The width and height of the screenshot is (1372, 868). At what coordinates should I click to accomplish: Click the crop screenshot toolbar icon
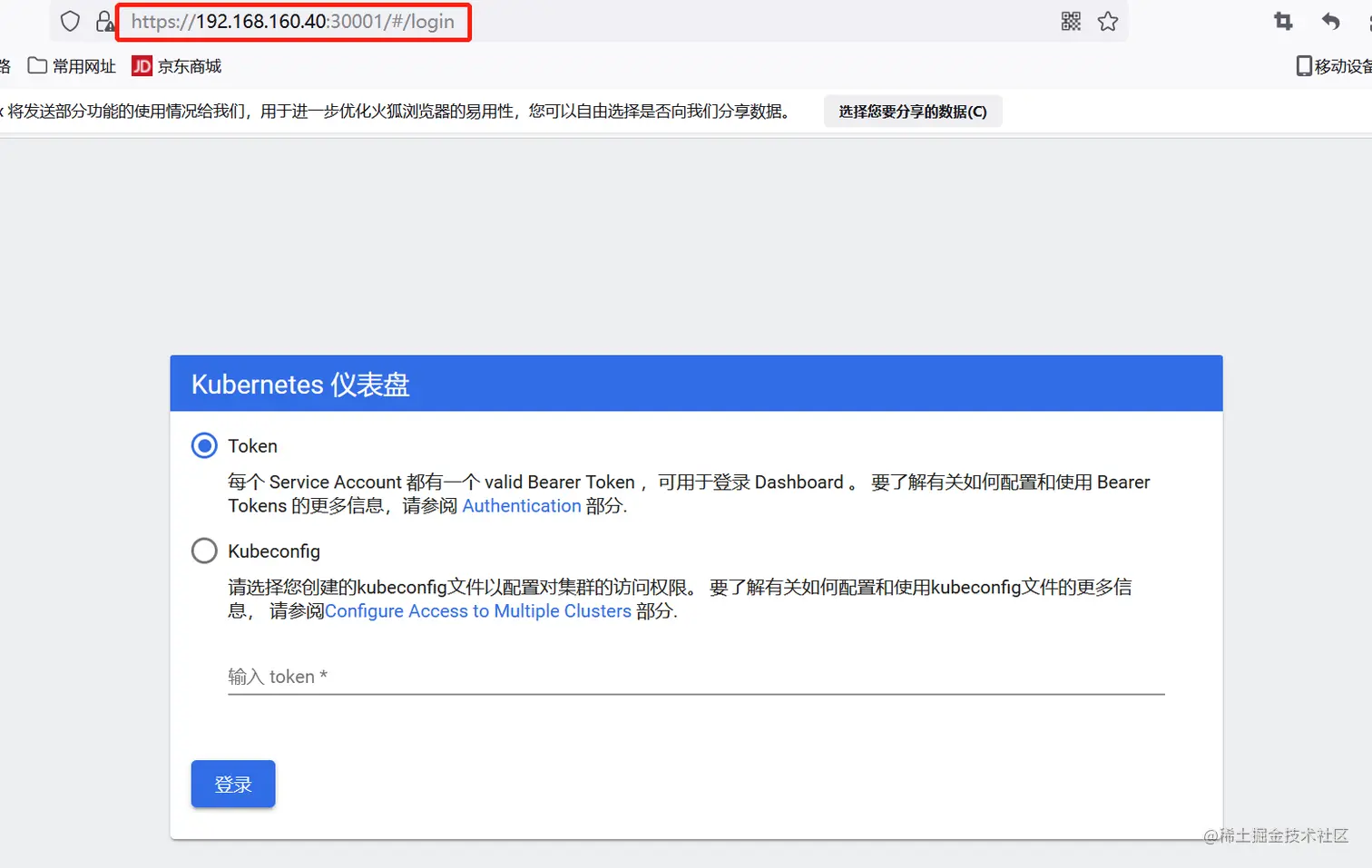coord(1283,21)
